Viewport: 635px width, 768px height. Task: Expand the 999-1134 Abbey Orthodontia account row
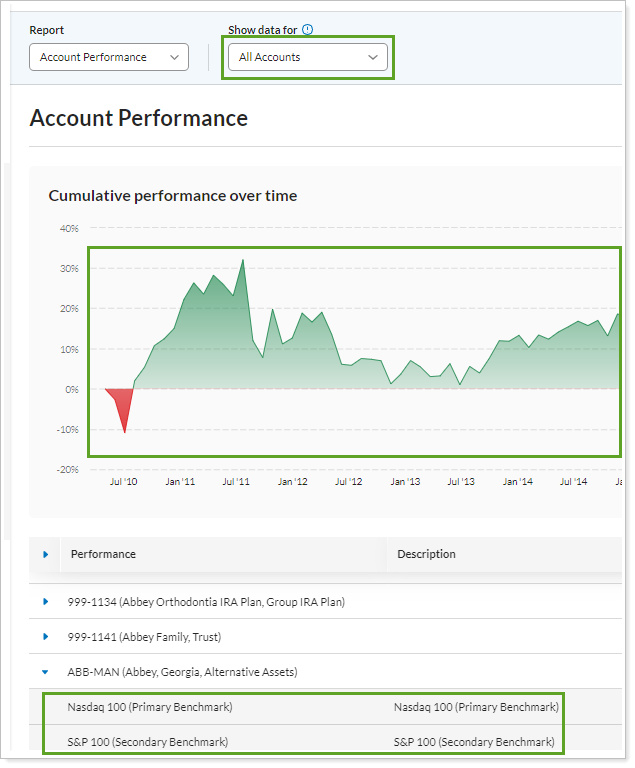click(45, 602)
